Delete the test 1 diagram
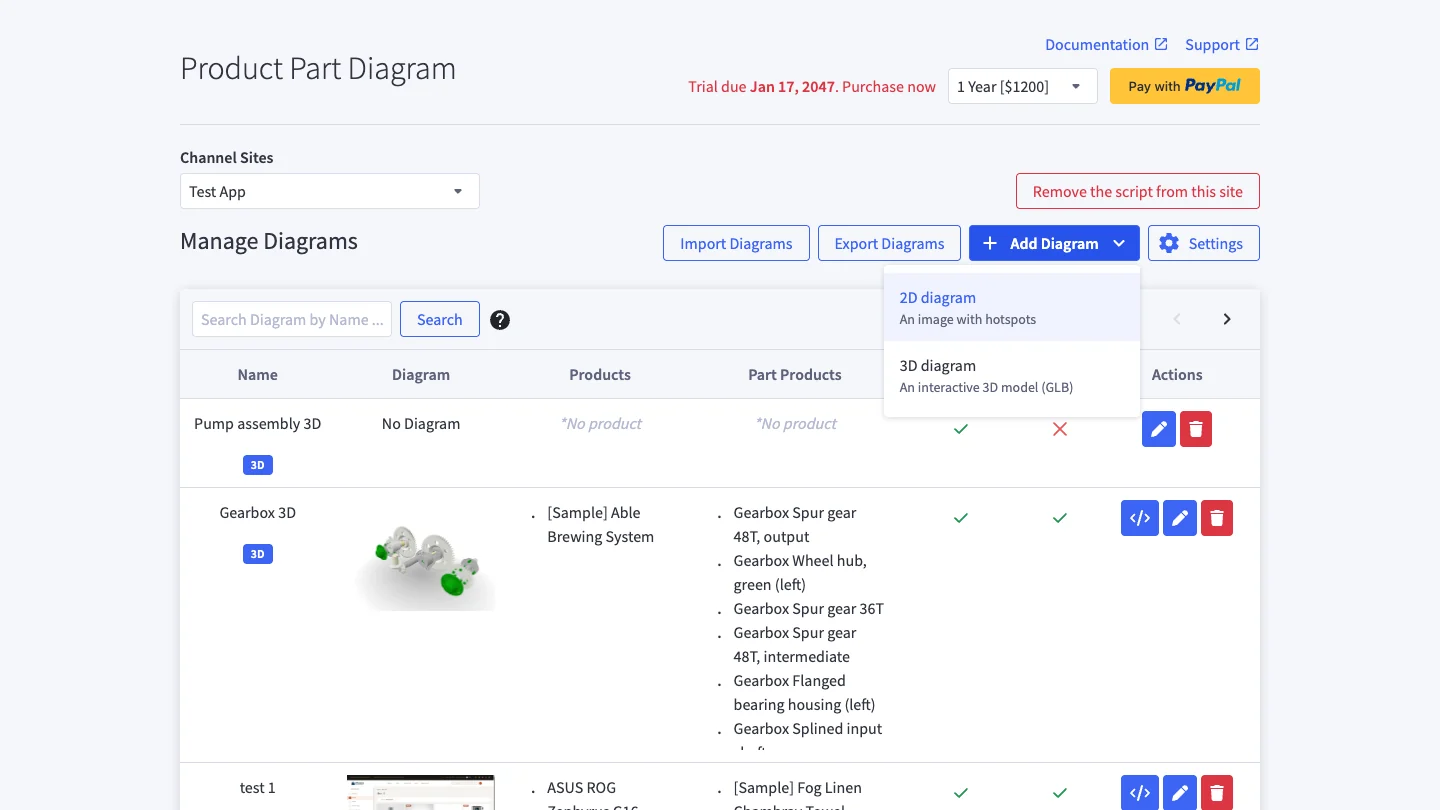This screenshot has width=1440, height=810. coord(1217,793)
